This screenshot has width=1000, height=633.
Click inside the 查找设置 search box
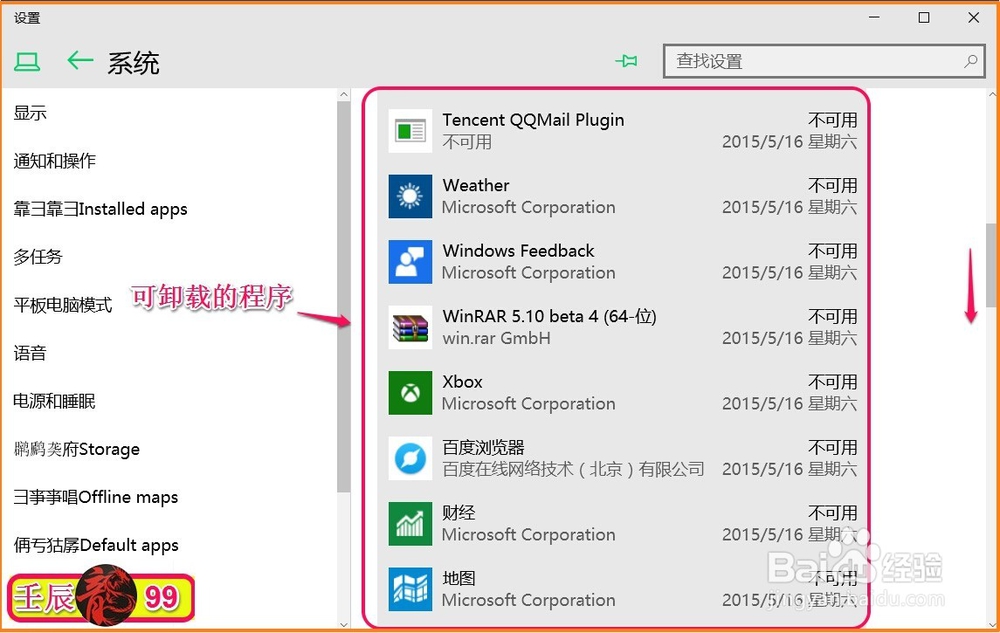[820, 61]
